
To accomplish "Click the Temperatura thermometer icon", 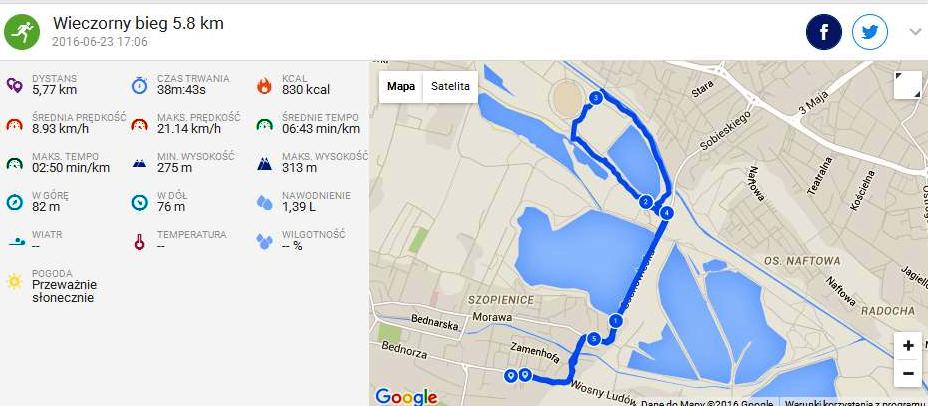I will coord(139,241).
